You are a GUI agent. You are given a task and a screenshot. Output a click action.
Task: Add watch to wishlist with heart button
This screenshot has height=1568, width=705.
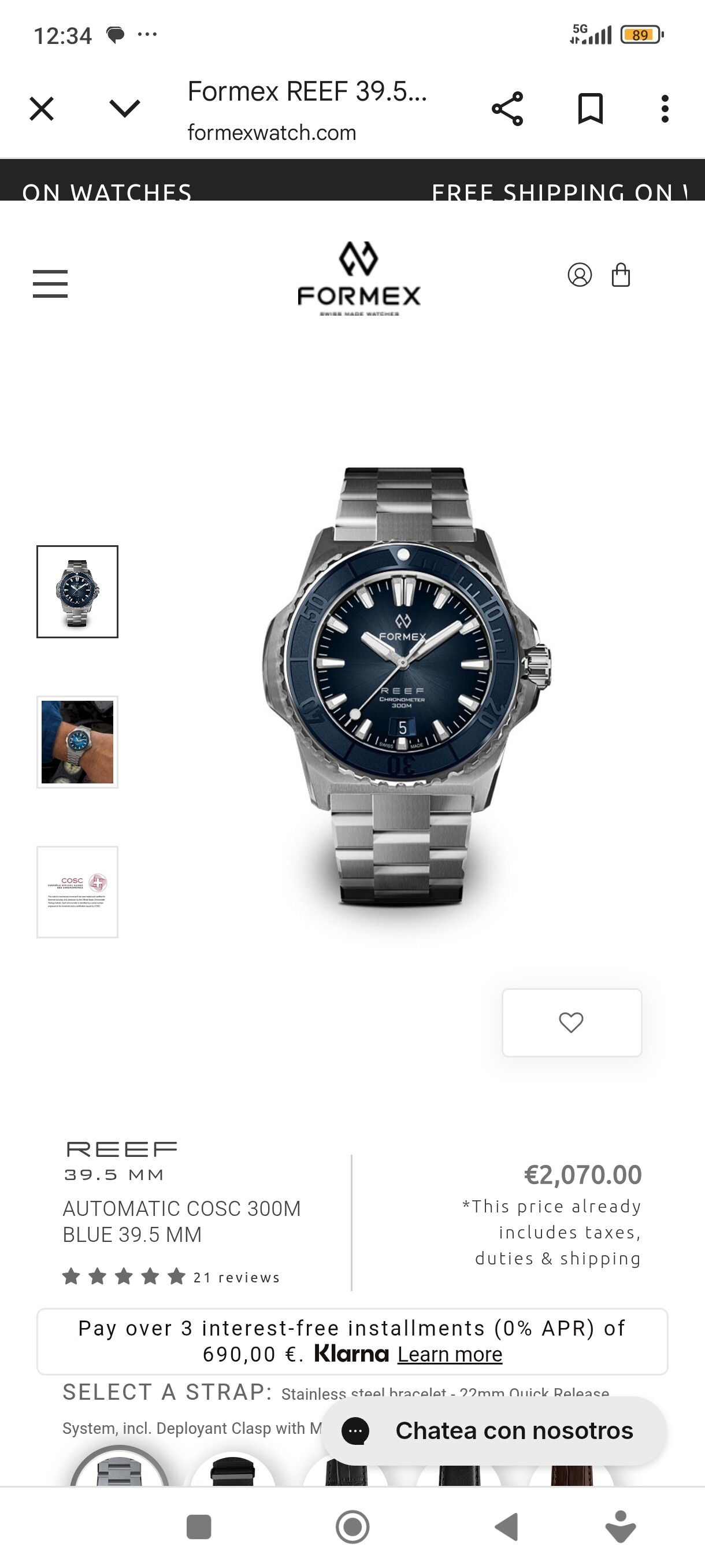(571, 1023)
